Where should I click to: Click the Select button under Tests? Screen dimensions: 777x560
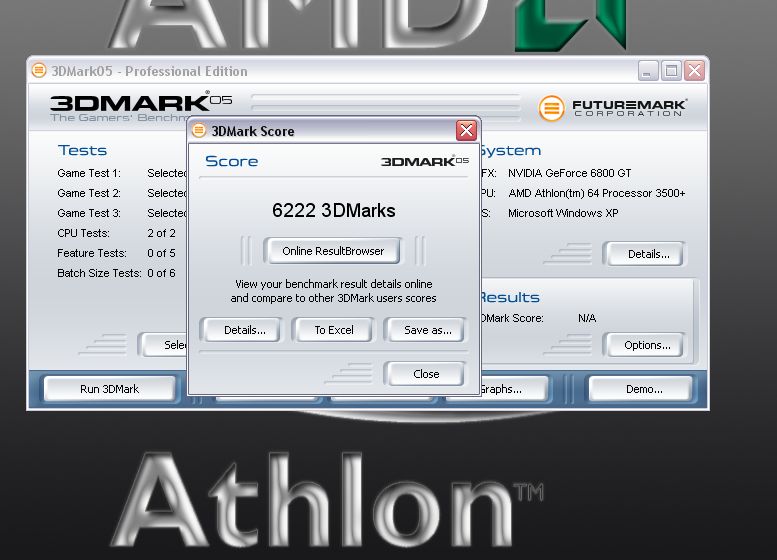click(x=164, y=345)
